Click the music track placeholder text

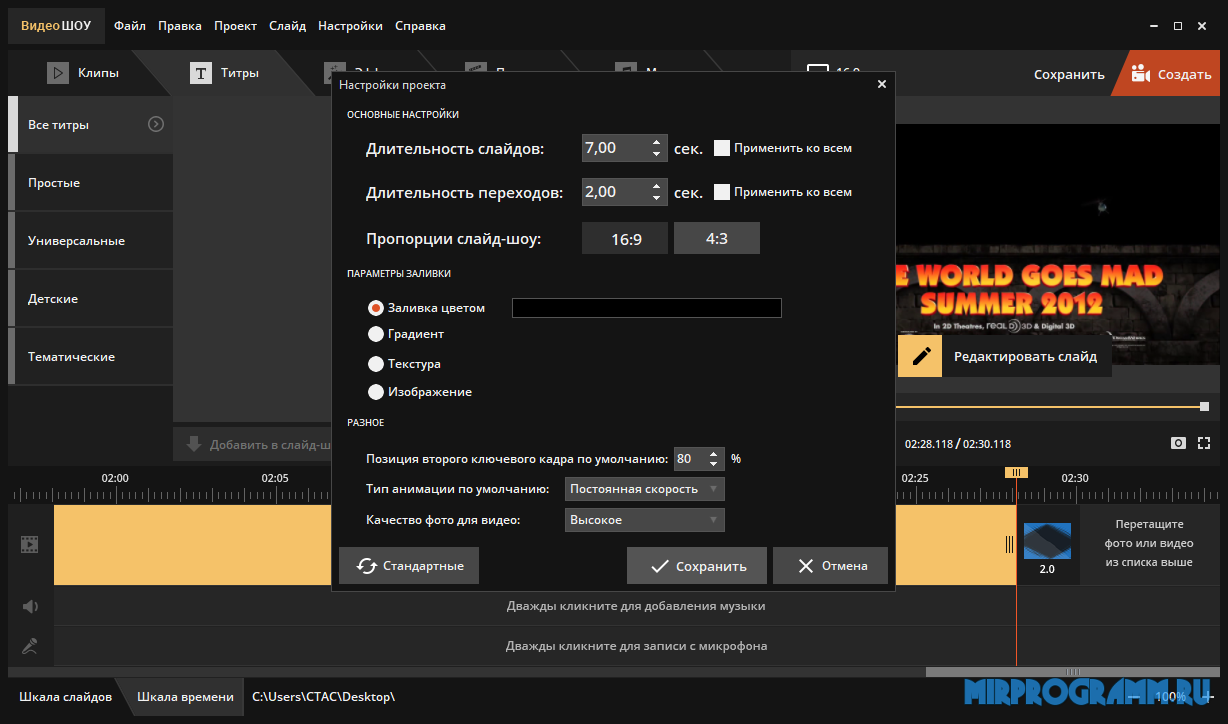click(x=636, y=606)
